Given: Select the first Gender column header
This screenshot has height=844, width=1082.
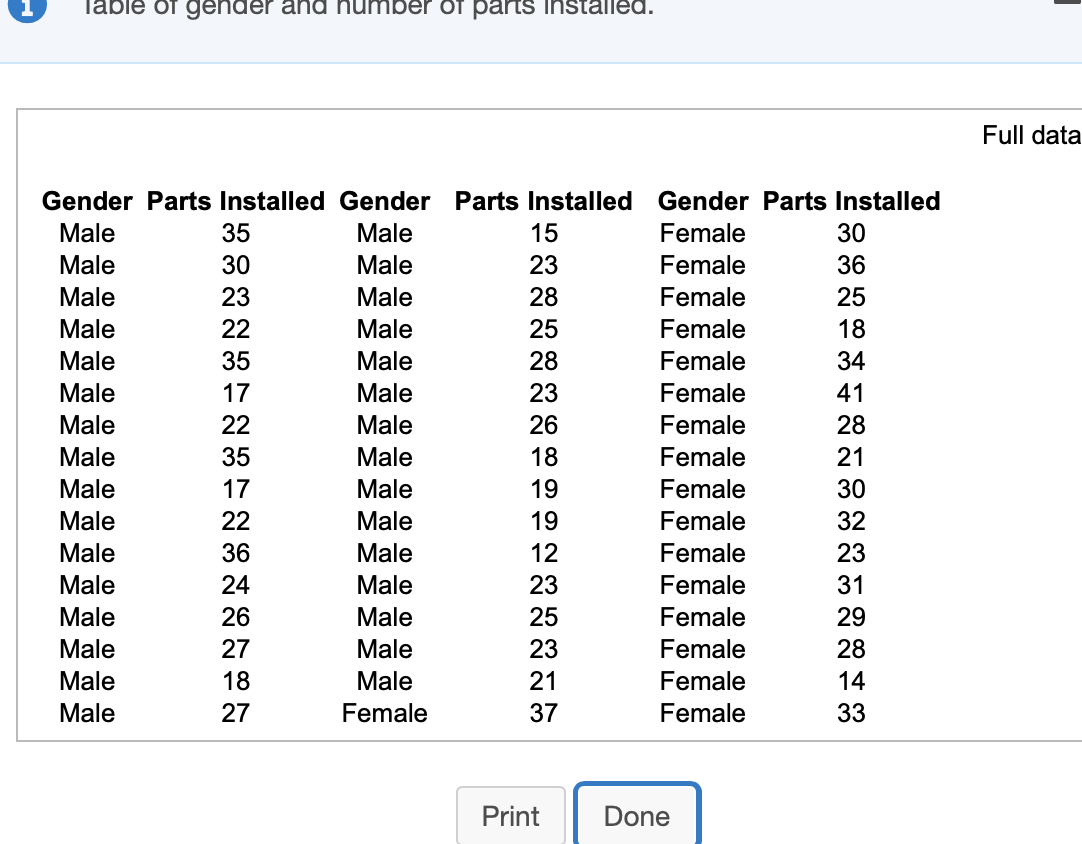Looking at the screenshot, I should (86, 201).
